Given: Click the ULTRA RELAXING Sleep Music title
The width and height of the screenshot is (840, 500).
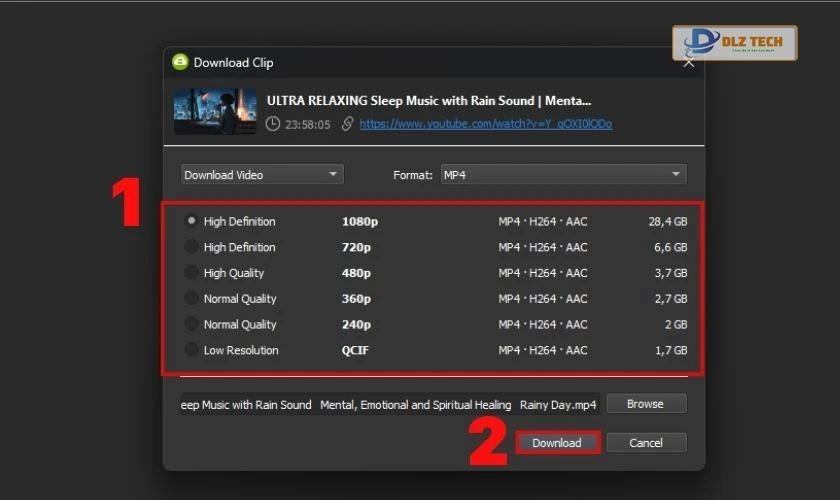Looking at the screenshot, I should click(429, 101).
